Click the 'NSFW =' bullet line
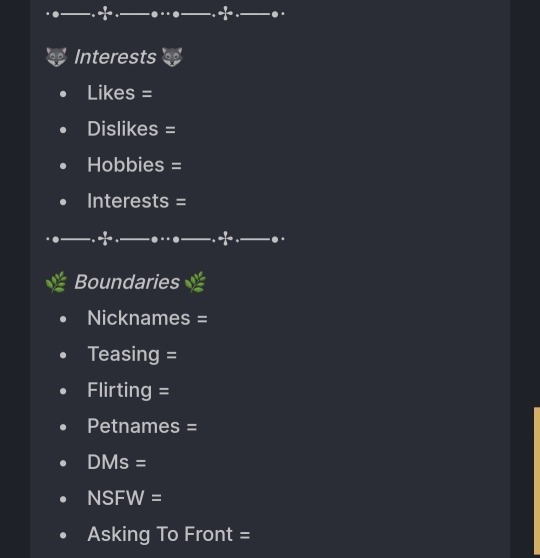540x558 pixels. [x=125, y=498]
